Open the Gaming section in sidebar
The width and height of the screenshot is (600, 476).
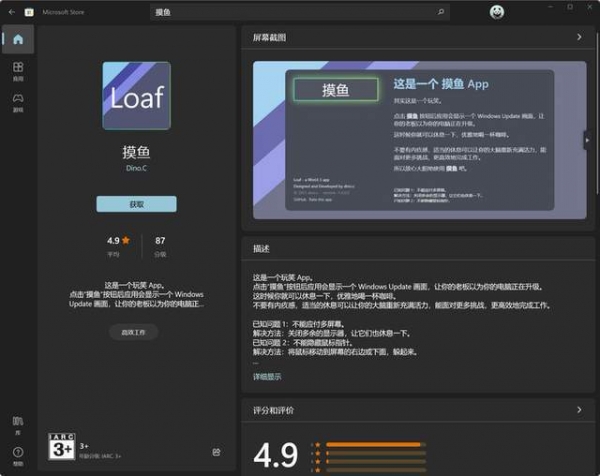pyautogui.click(x=18, y=102)
